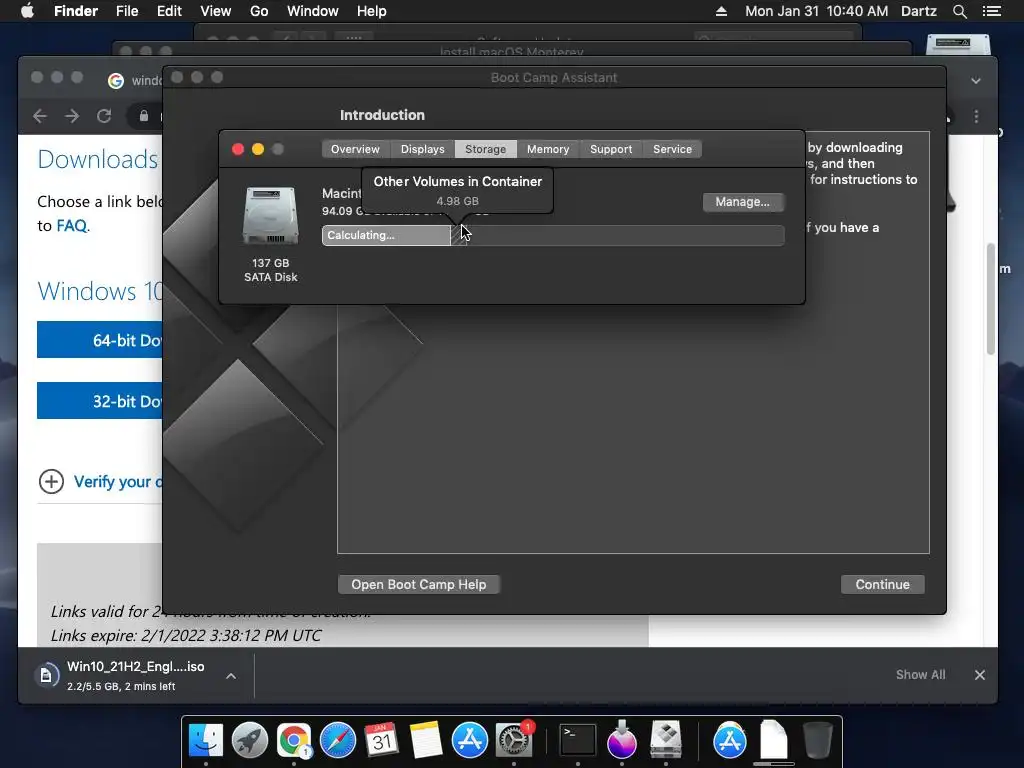Open Terminal from the Dock
1024x768 pixels.
[x=578, y=740]
